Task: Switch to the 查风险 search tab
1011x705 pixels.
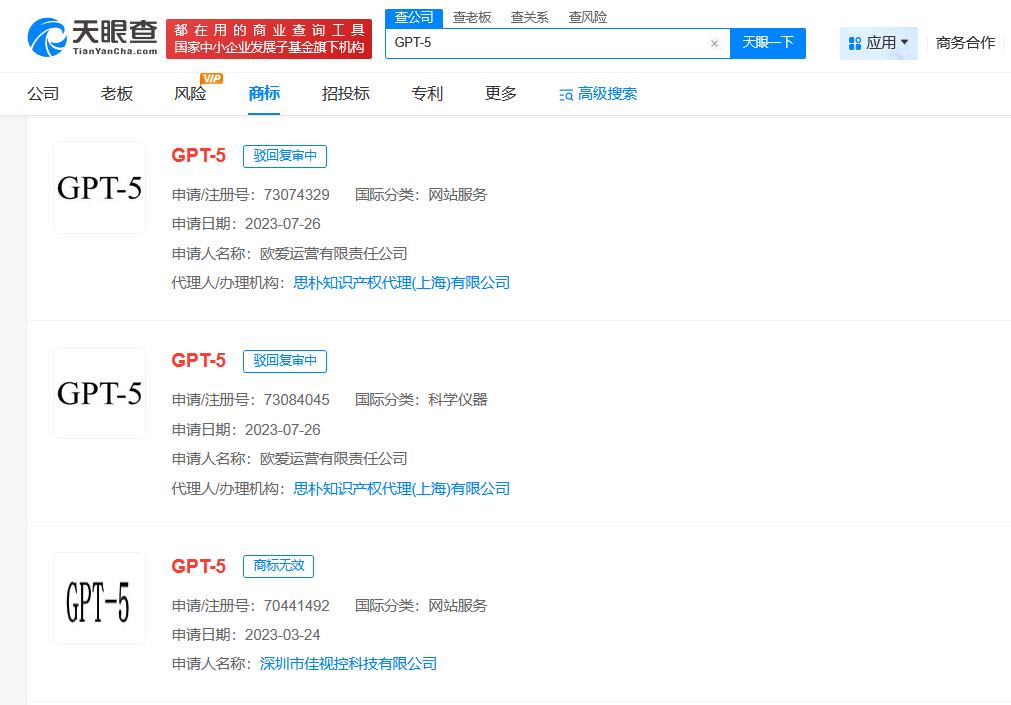Action: pos(587,17)
